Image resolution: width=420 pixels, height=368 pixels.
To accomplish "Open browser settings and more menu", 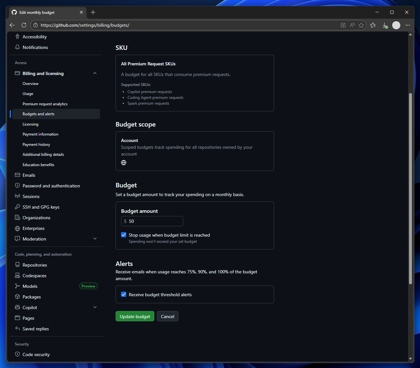I will click(408, 25).
